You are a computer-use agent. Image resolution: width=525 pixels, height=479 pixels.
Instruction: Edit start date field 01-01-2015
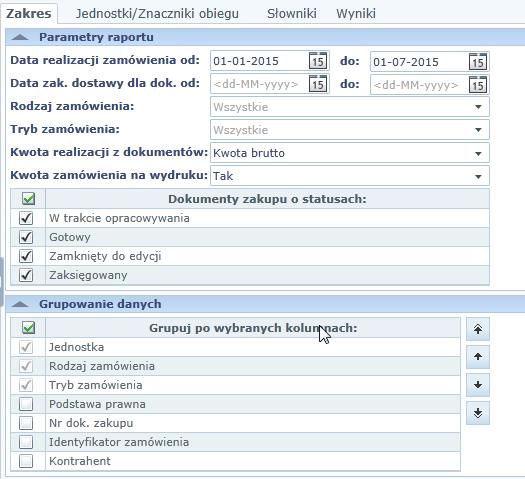click(x=259, y=61)
